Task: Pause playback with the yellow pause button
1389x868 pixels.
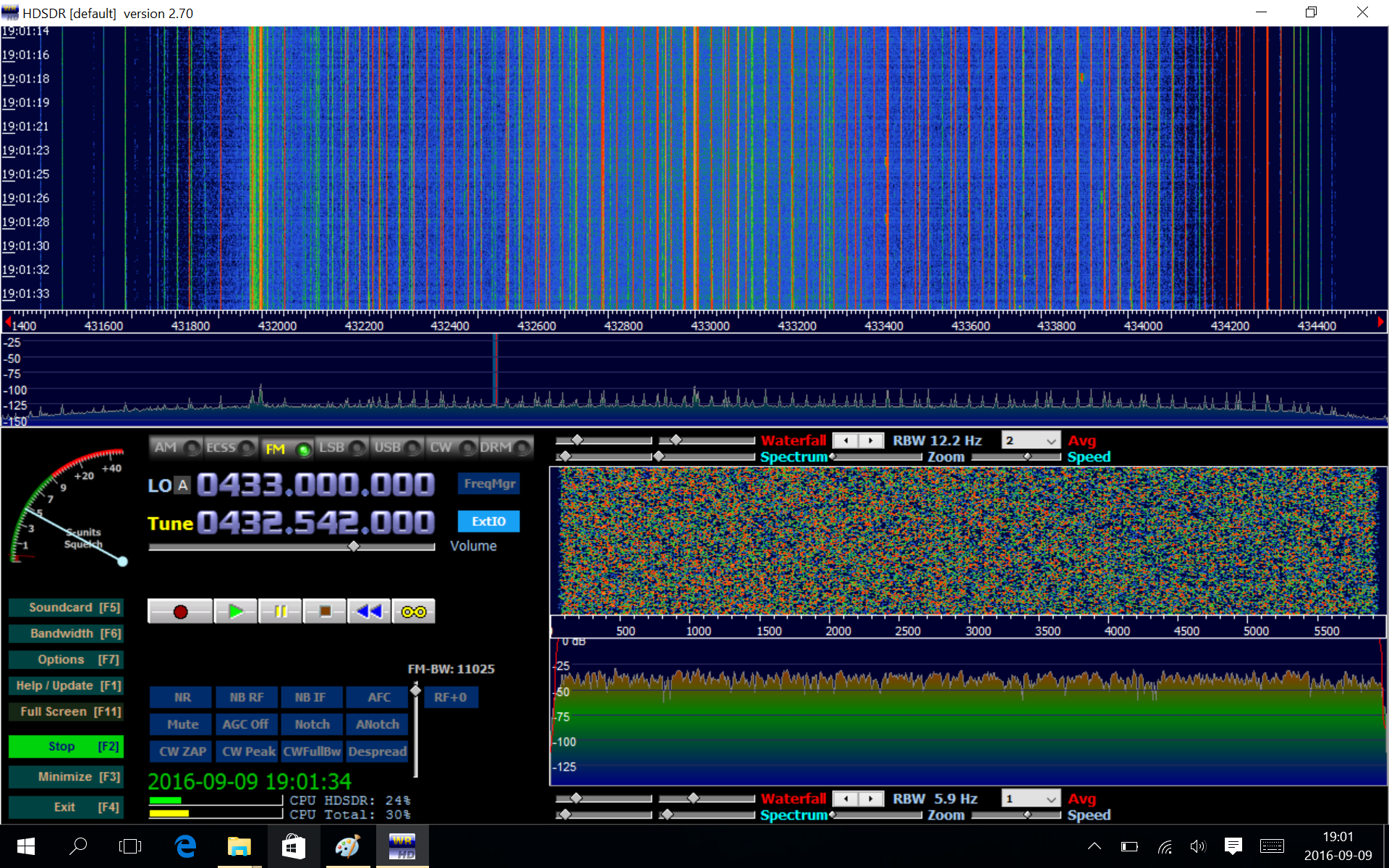Action: 280,612
